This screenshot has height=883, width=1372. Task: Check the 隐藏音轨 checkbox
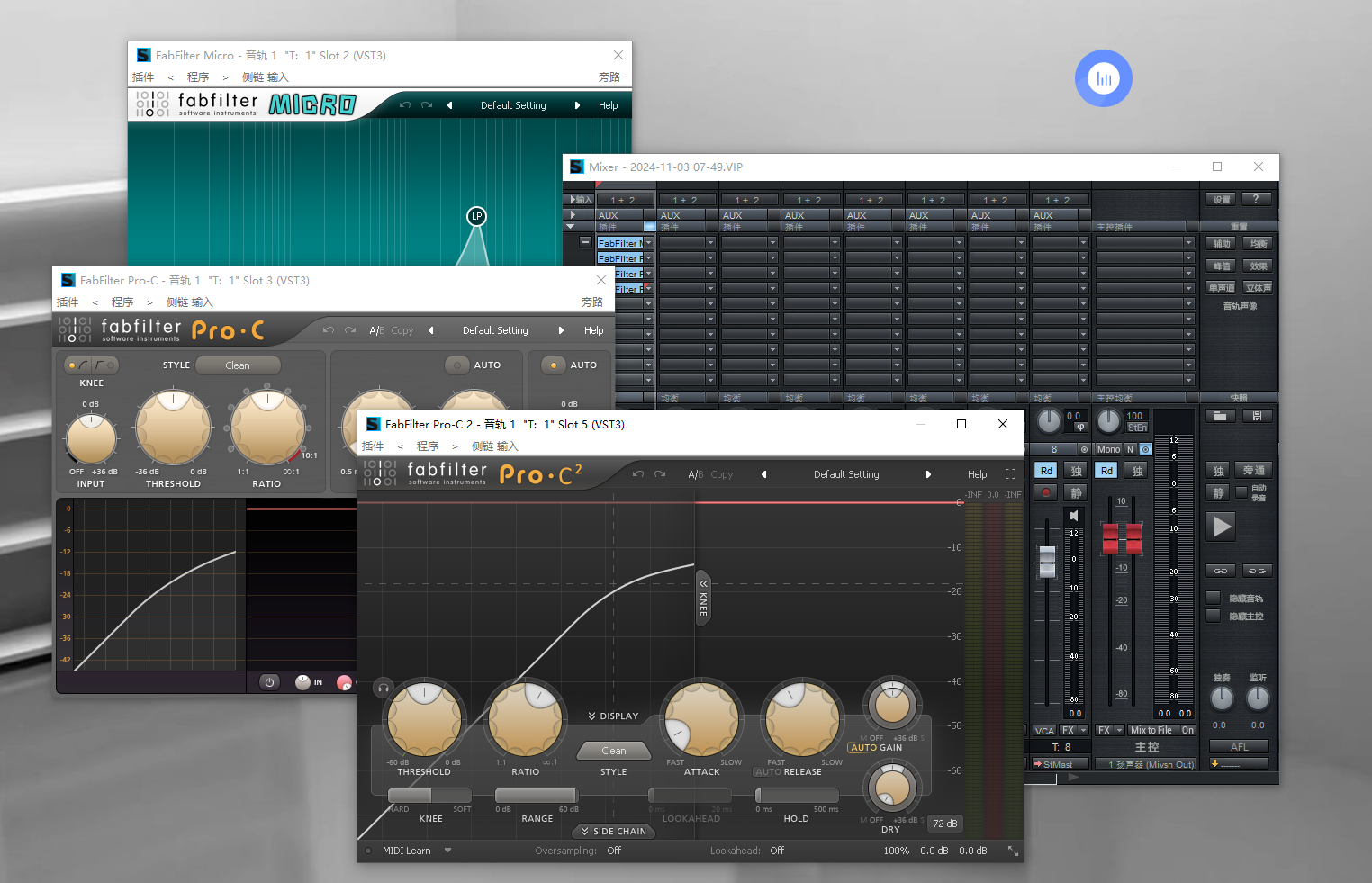1214,598
